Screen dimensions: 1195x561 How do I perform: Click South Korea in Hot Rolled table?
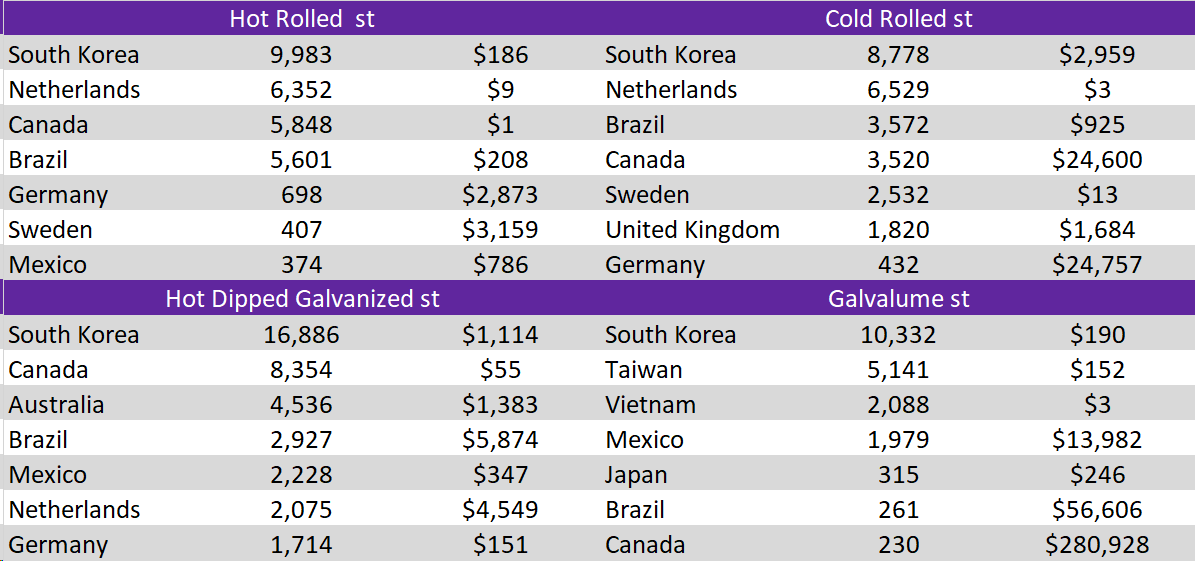tap(74, 55)
